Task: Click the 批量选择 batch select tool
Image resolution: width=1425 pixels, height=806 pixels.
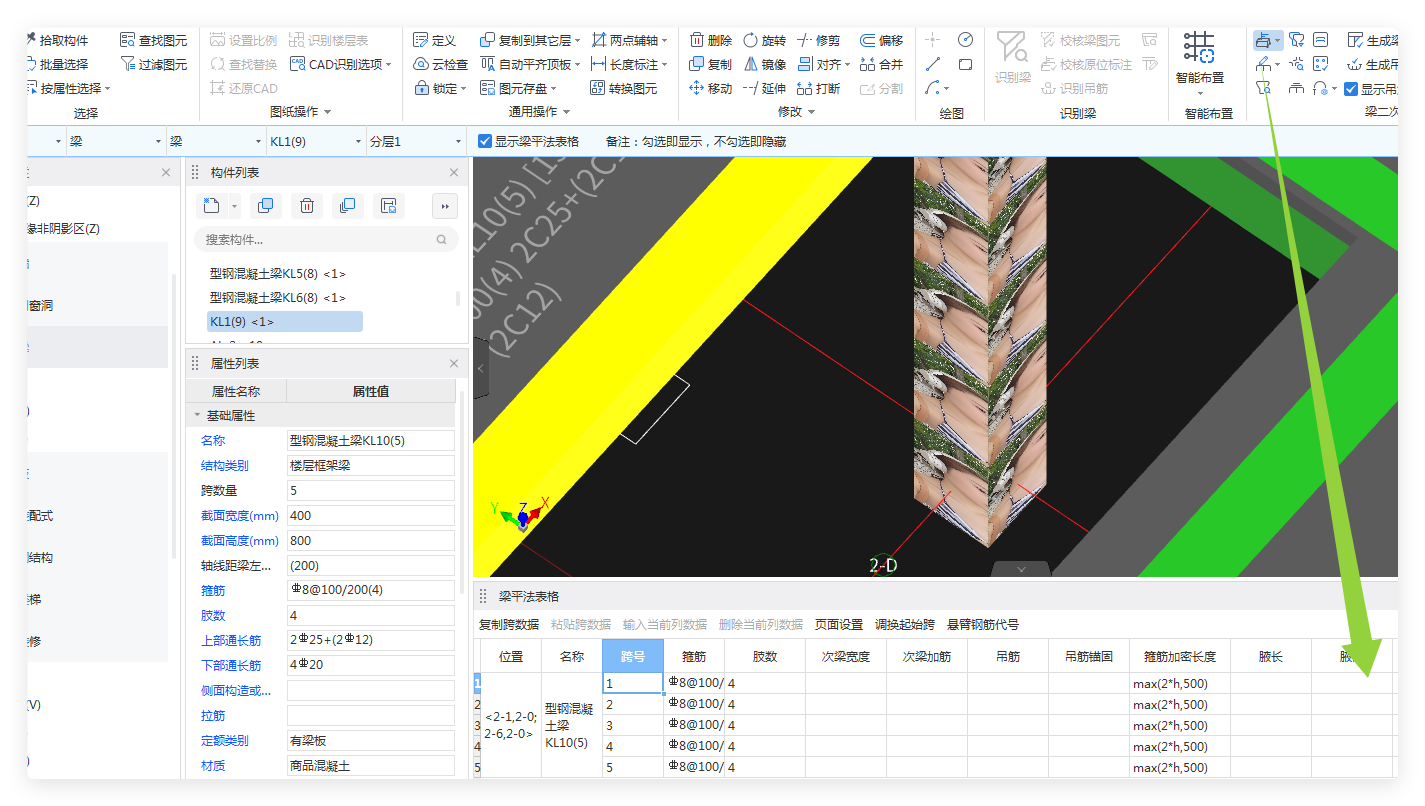Action: [x=57, y=64]
